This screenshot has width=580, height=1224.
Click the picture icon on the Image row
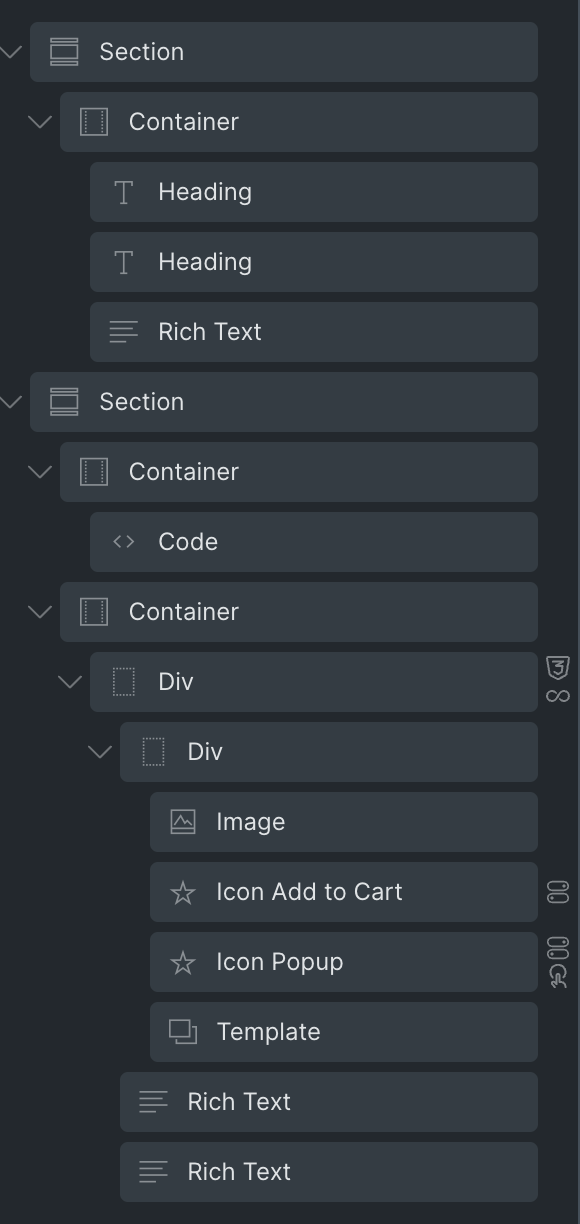pos(183,822)
